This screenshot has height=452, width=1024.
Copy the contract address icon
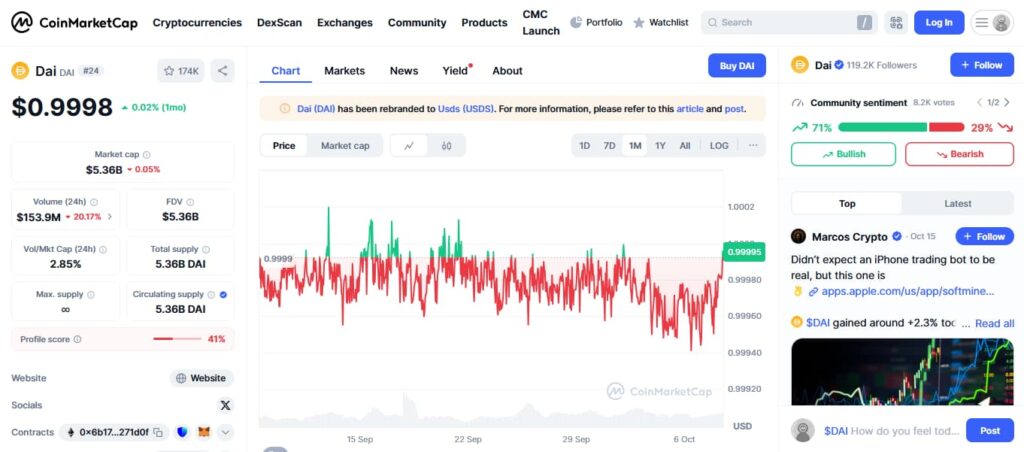(159, 432)
